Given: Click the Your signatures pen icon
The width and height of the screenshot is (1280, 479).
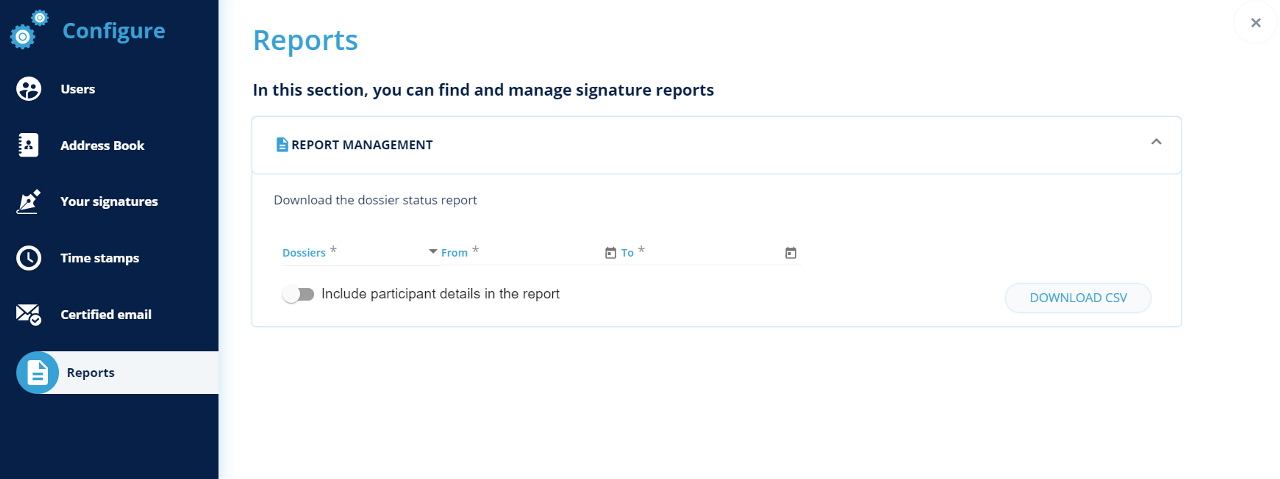Looking at the screenshot, I should pyautogui.click(x=29, y=201).
